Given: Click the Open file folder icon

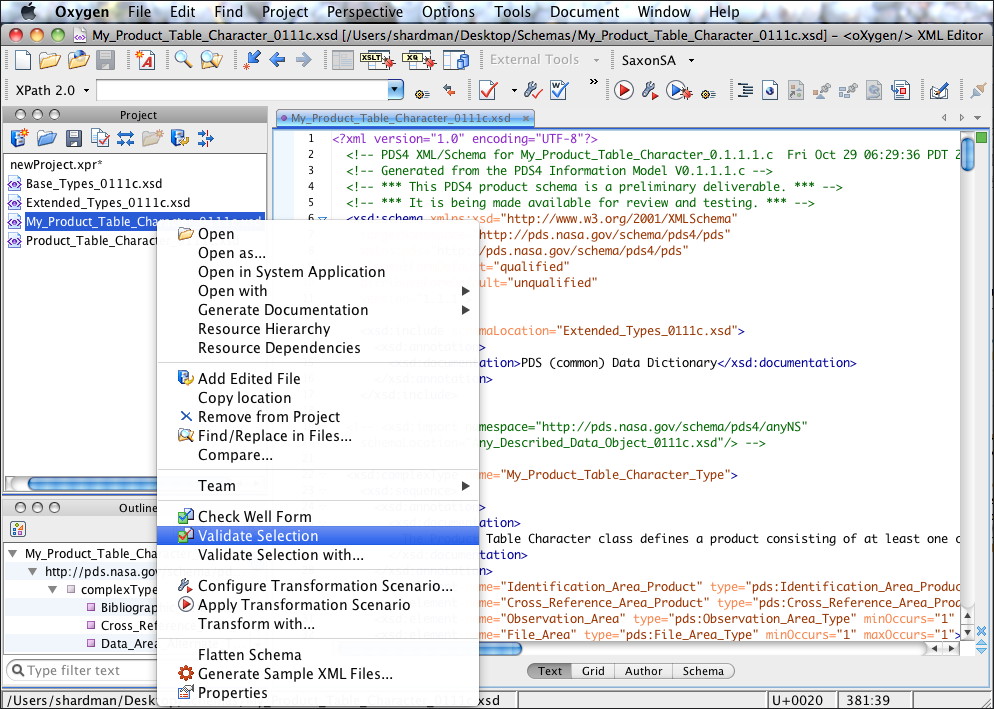Looking at the screenshot, I should pyautogui.click(x=49, y=60).
